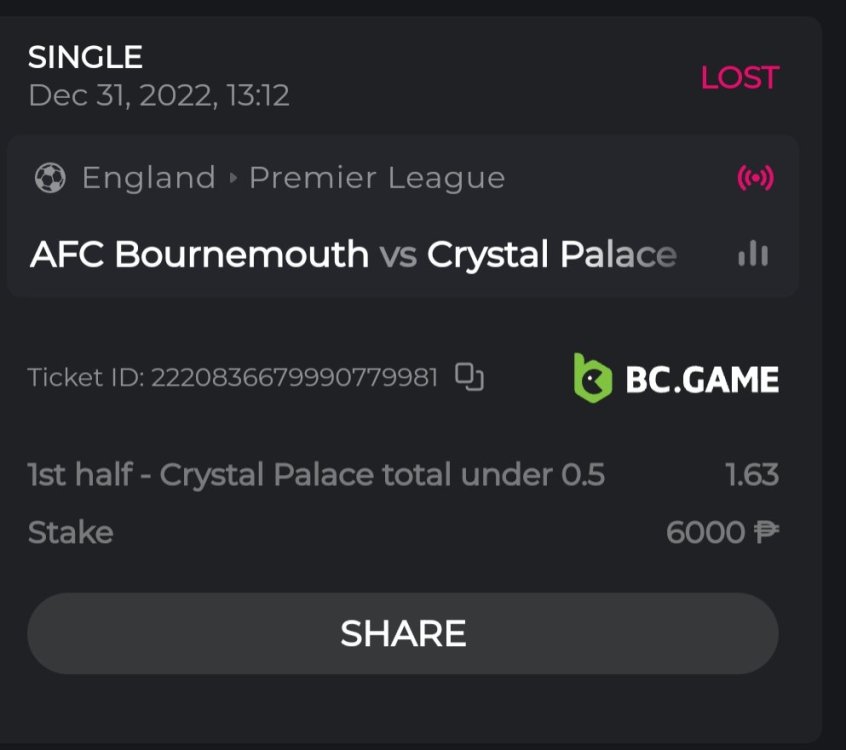Viewport: 846px width, 750px height.
Task: Click the soccer ball sport icon
Action: click(x=49, y=178)
